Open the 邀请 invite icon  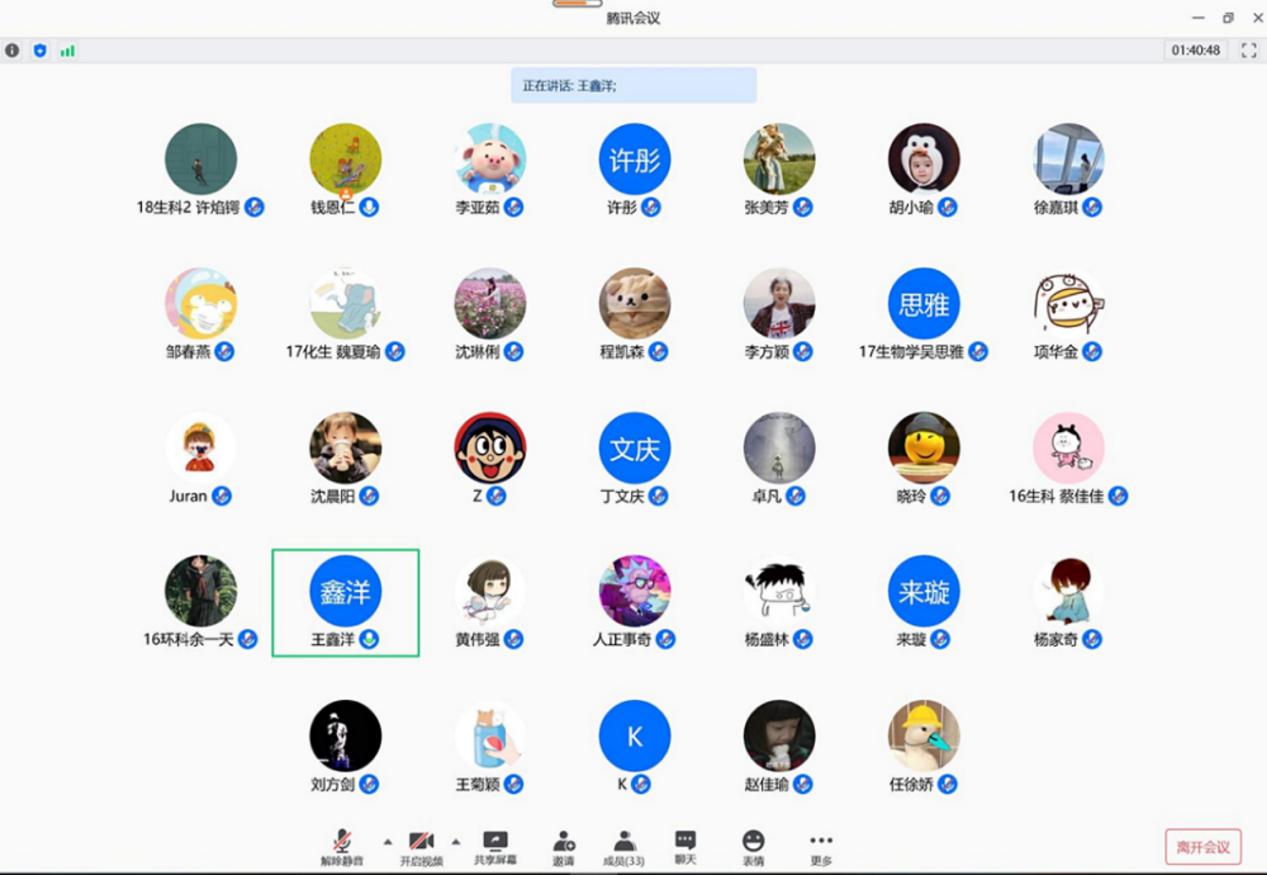564,846
